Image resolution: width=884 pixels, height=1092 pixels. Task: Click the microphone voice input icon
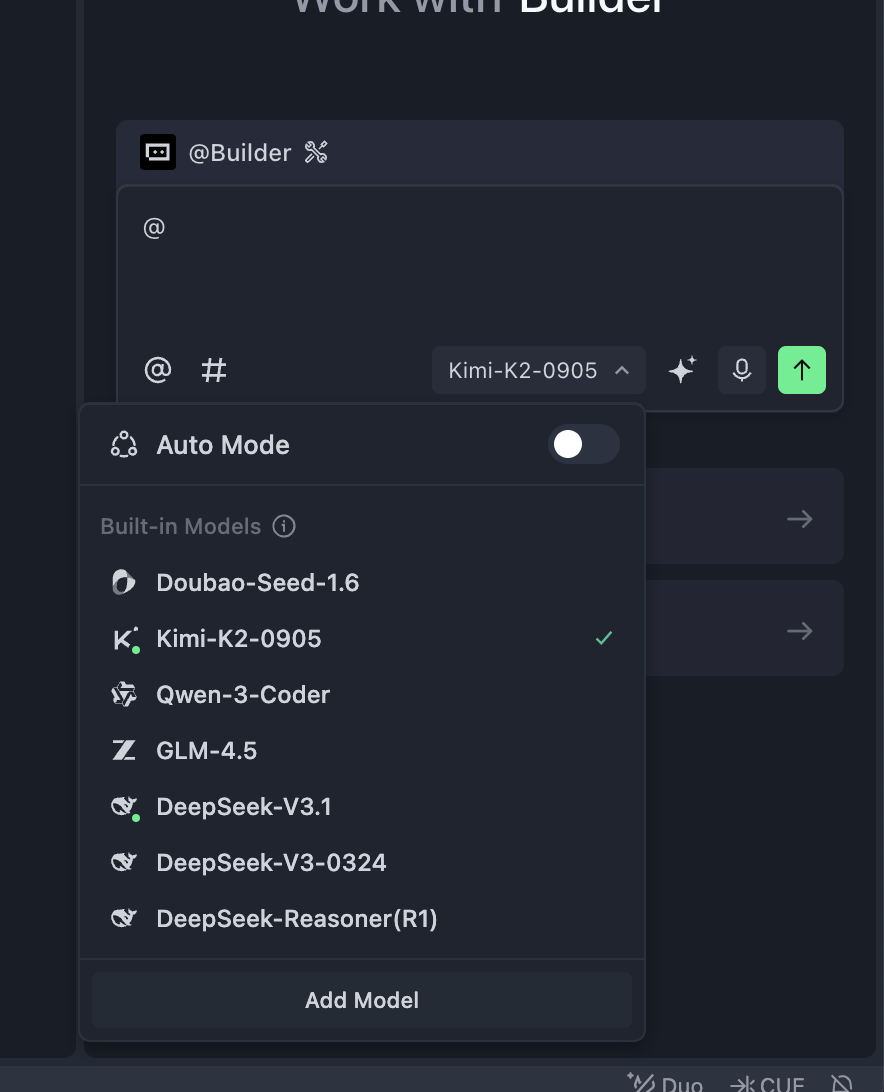[x=742, y=370]
